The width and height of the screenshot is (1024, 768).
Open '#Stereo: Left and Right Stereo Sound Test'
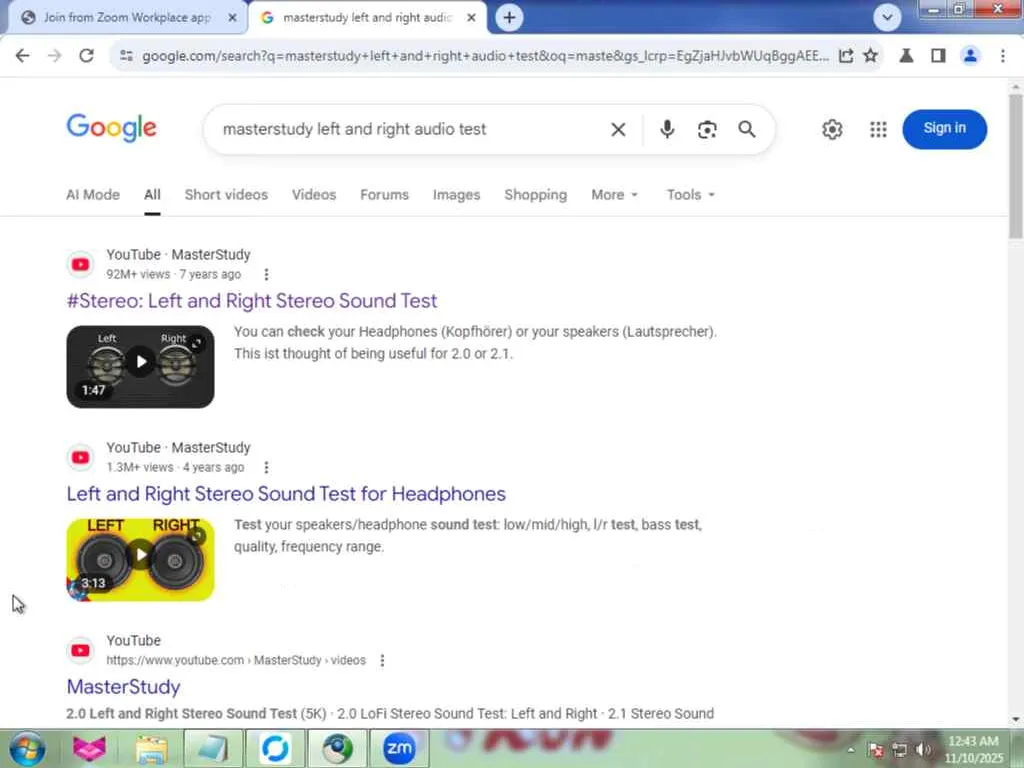click(x=252, y=301)
